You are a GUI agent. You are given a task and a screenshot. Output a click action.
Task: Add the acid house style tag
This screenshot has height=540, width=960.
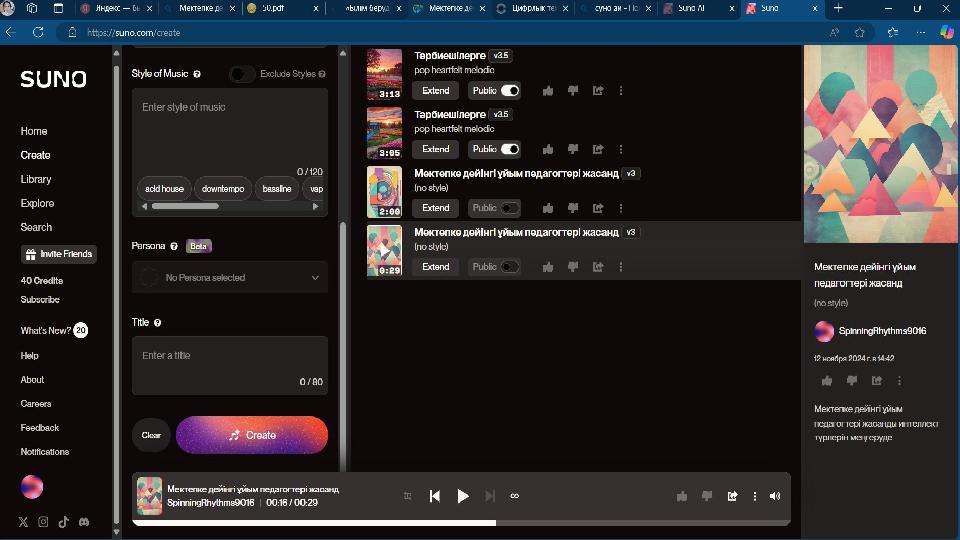pyautogui.click(x=164, y=189)
